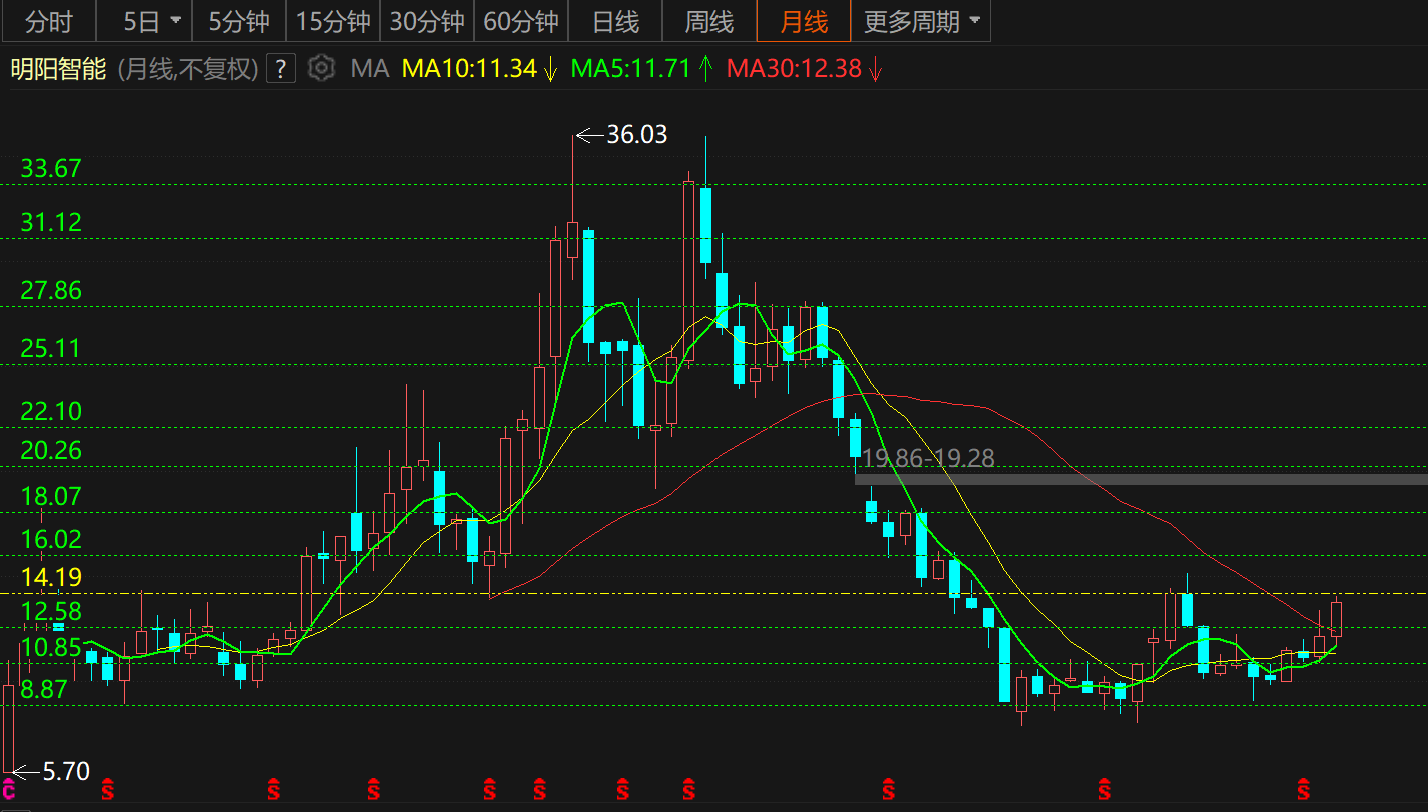
Task: Click the 25.11 price level label
Action: (51, 348)
